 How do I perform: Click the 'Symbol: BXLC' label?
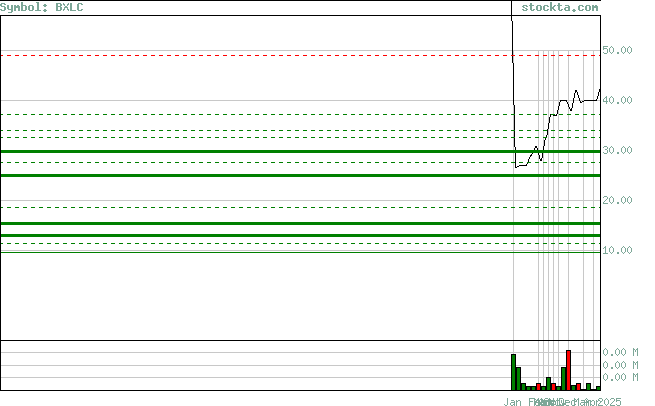pos(42,8)
